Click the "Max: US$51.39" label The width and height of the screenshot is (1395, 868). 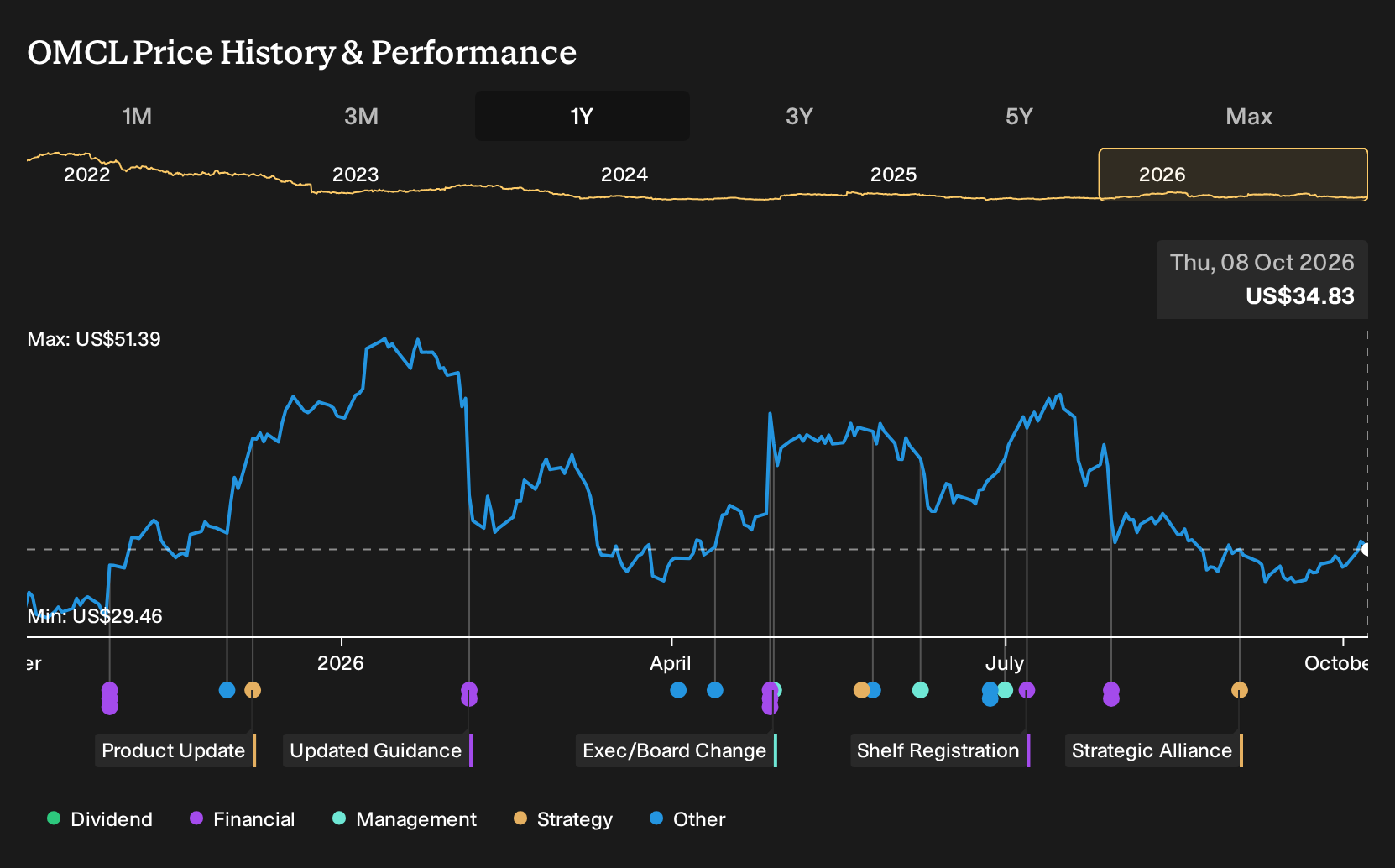(94, 339)
